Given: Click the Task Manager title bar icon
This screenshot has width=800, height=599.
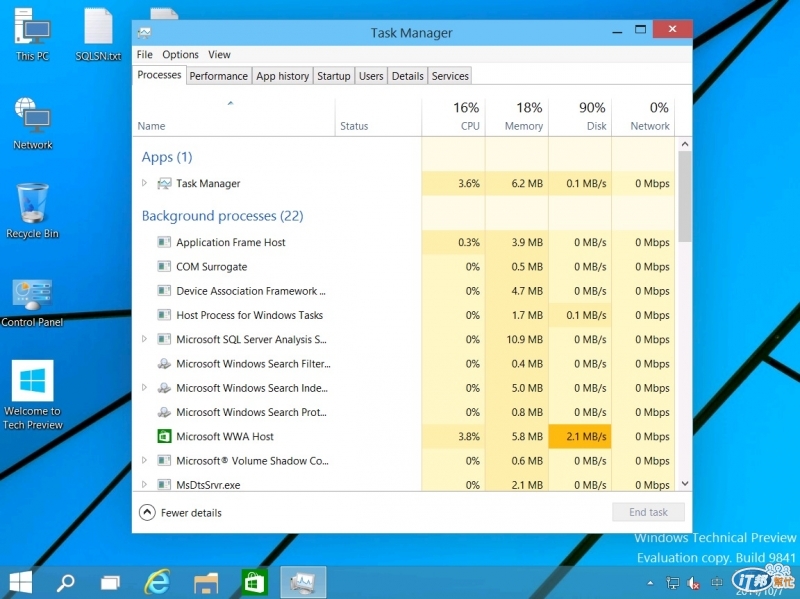Looking at the screenshot, I should [x=144, y=33].
